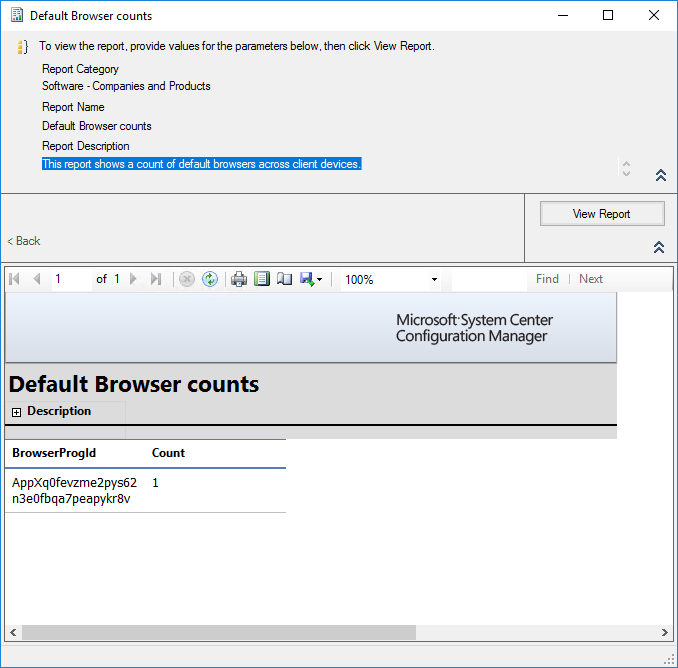
Task: Click the horizontal scrollbar right arrow
Action: click(665, 633)
